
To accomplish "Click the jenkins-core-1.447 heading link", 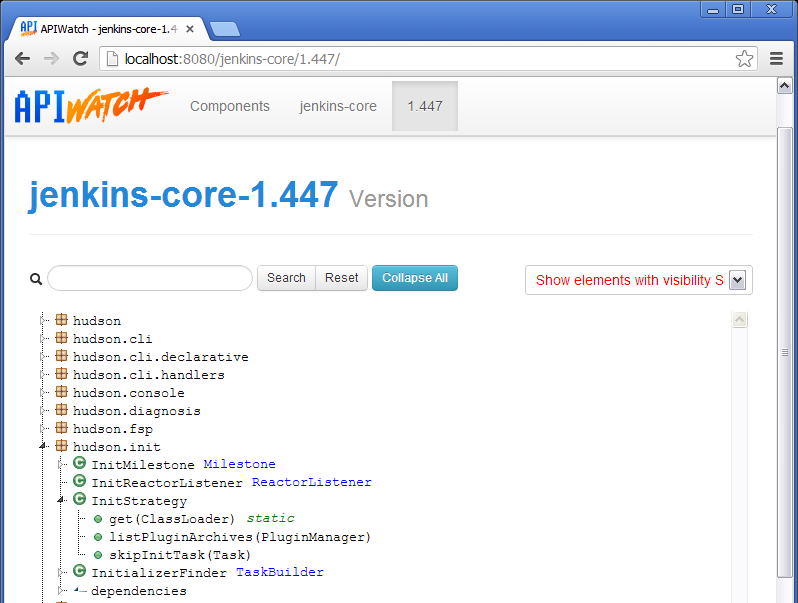I will [x=183, y=195].
